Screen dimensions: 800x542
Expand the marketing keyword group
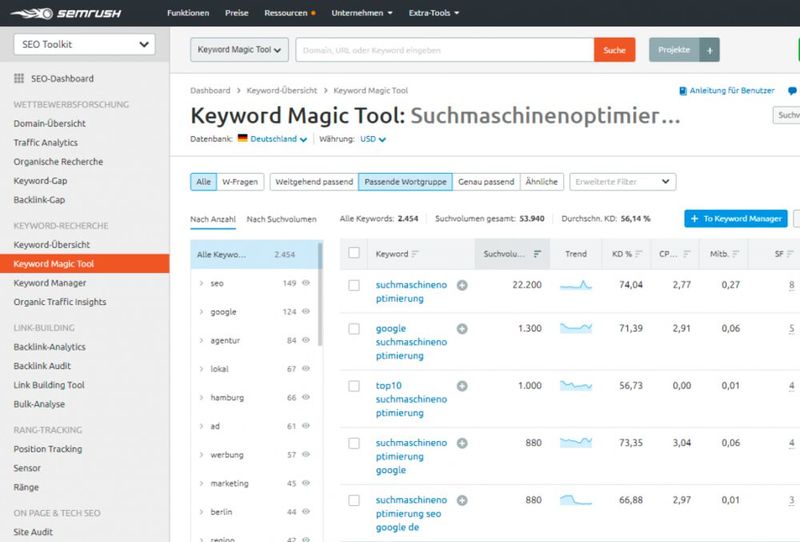tap(202, 483)
